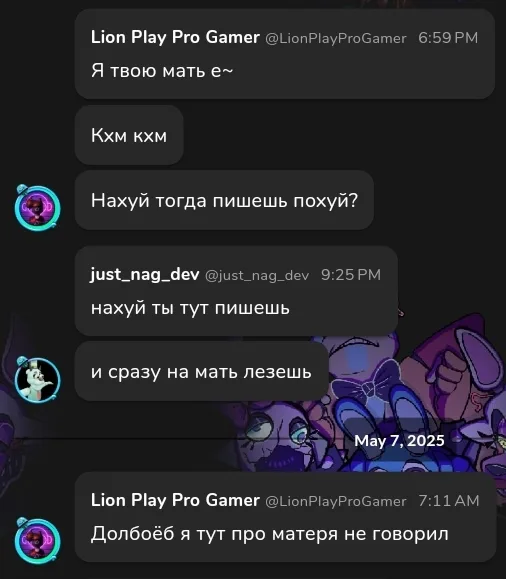The height and width of the screenshot is (579, 506).
Task: Open the Lion Play Pro Gamer name at 7:11 AM
Action: (175, 500)
